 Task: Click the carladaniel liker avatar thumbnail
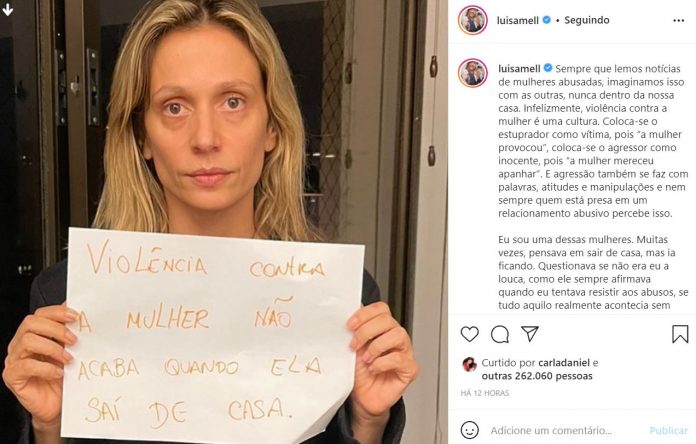[470, 364]
